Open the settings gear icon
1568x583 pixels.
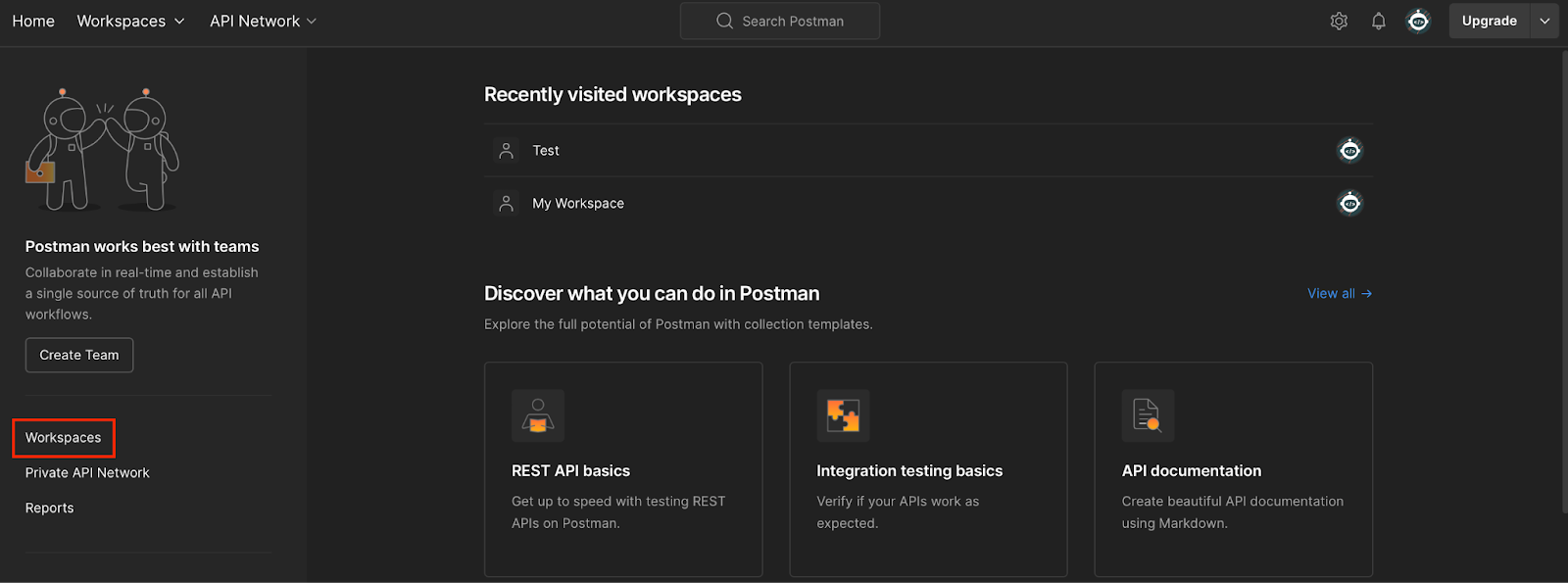(1339, 21)
